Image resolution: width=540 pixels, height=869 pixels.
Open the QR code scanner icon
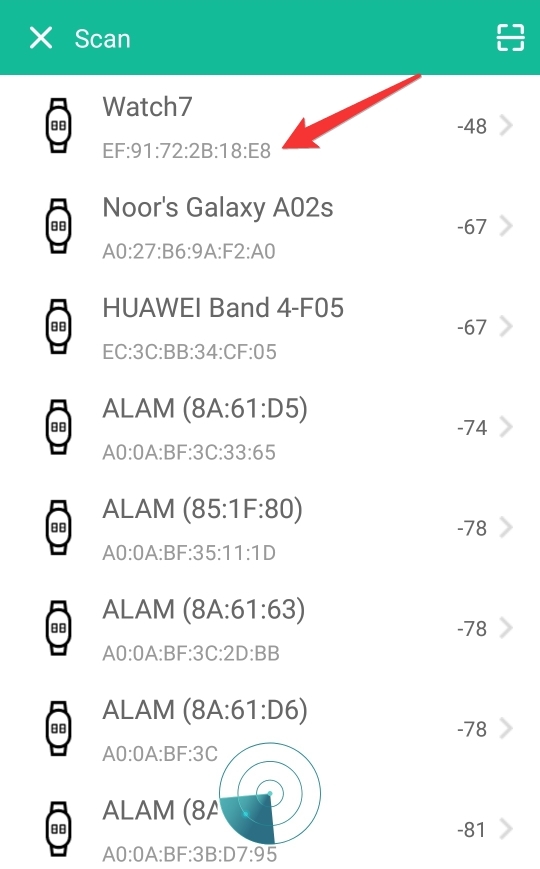point(510,38)
